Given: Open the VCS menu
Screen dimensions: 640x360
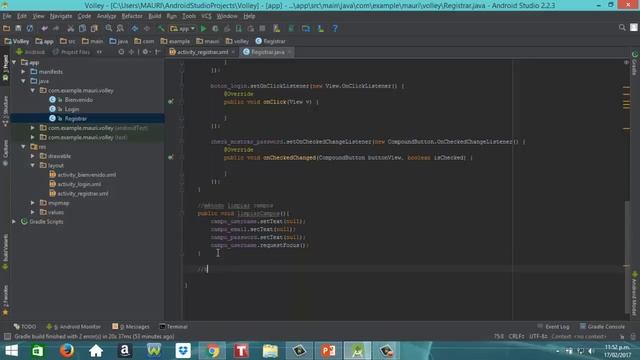Looking at the screenshot, I should point(206,16).
